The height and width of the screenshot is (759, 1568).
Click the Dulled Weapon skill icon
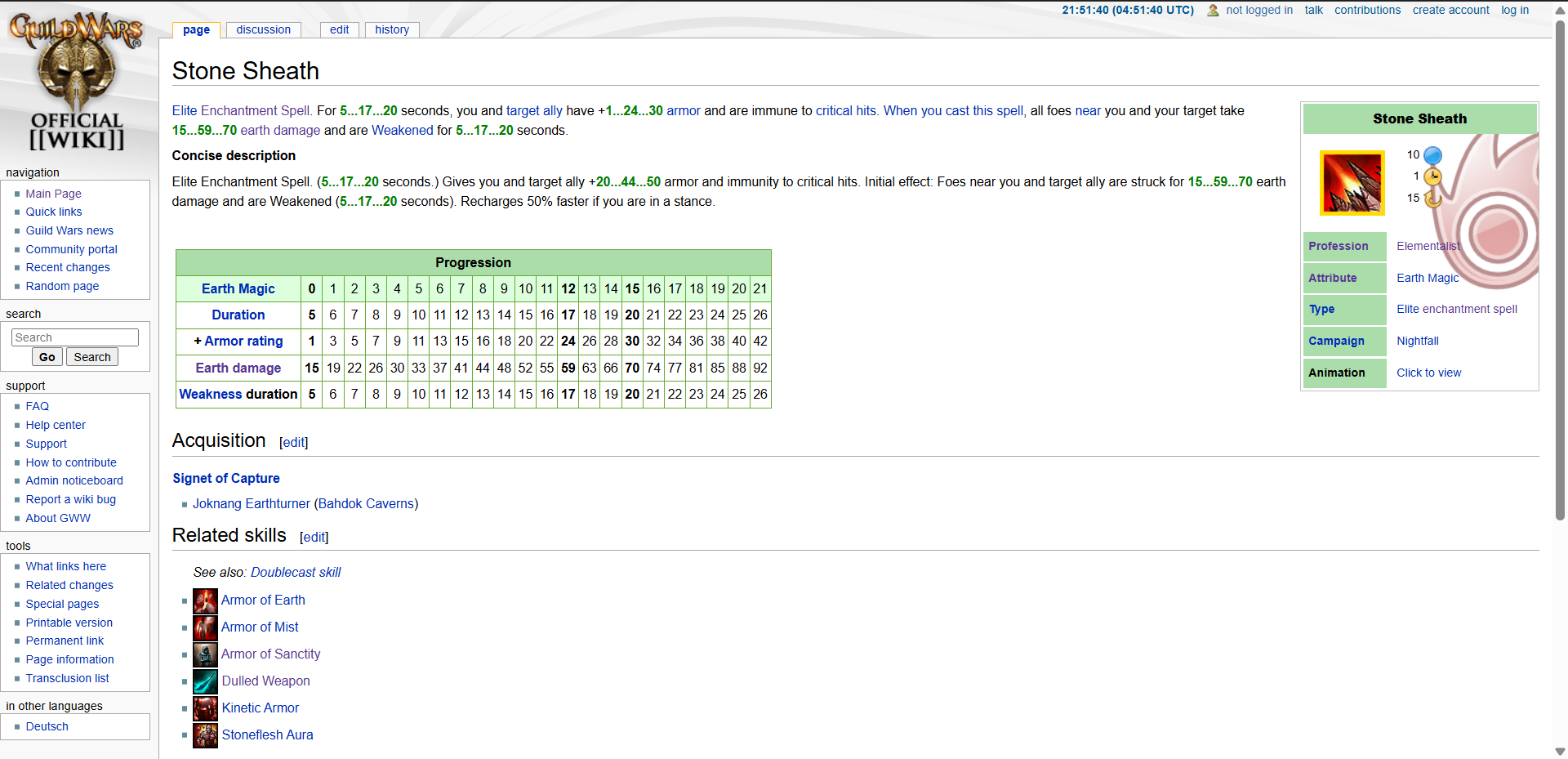pos(205,682)
